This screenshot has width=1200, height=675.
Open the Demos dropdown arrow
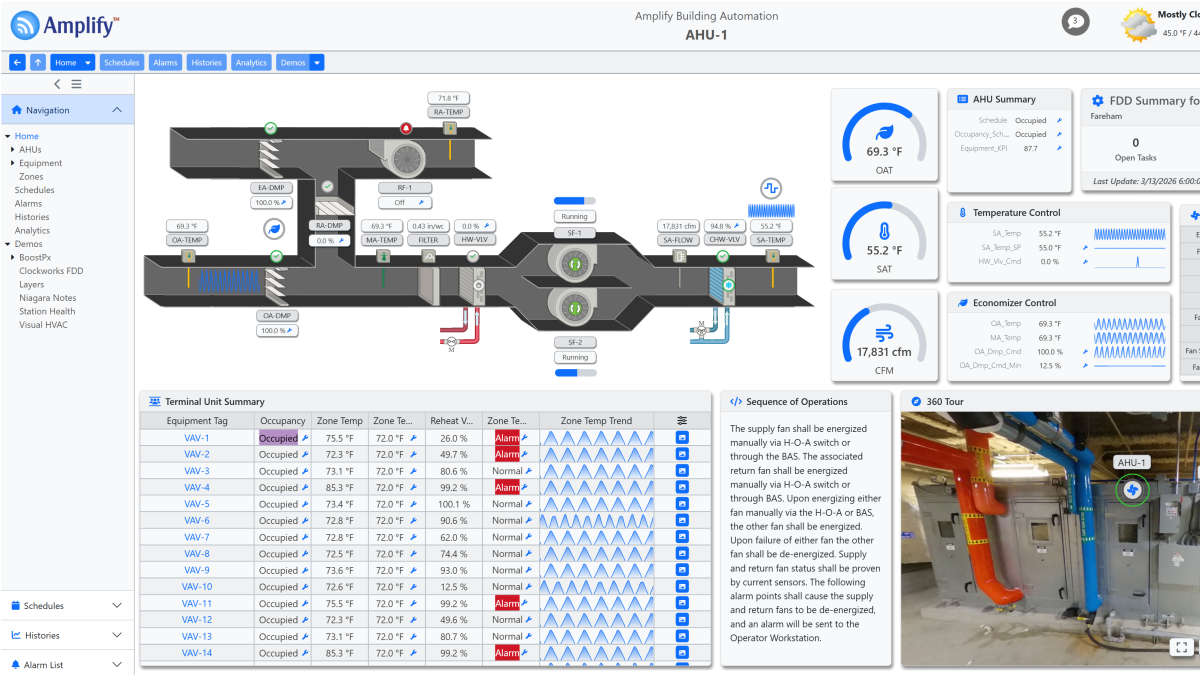tap(317, 62)
